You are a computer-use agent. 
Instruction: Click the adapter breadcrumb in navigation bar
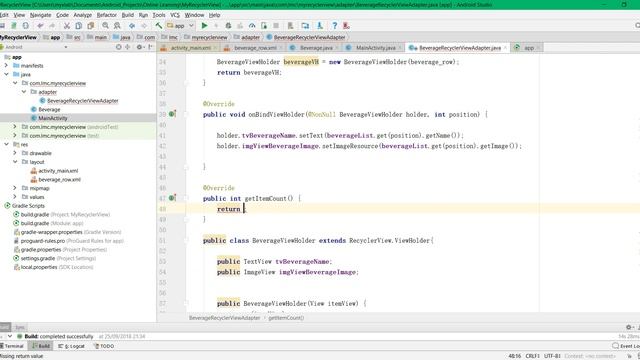[x=247, y=37]
